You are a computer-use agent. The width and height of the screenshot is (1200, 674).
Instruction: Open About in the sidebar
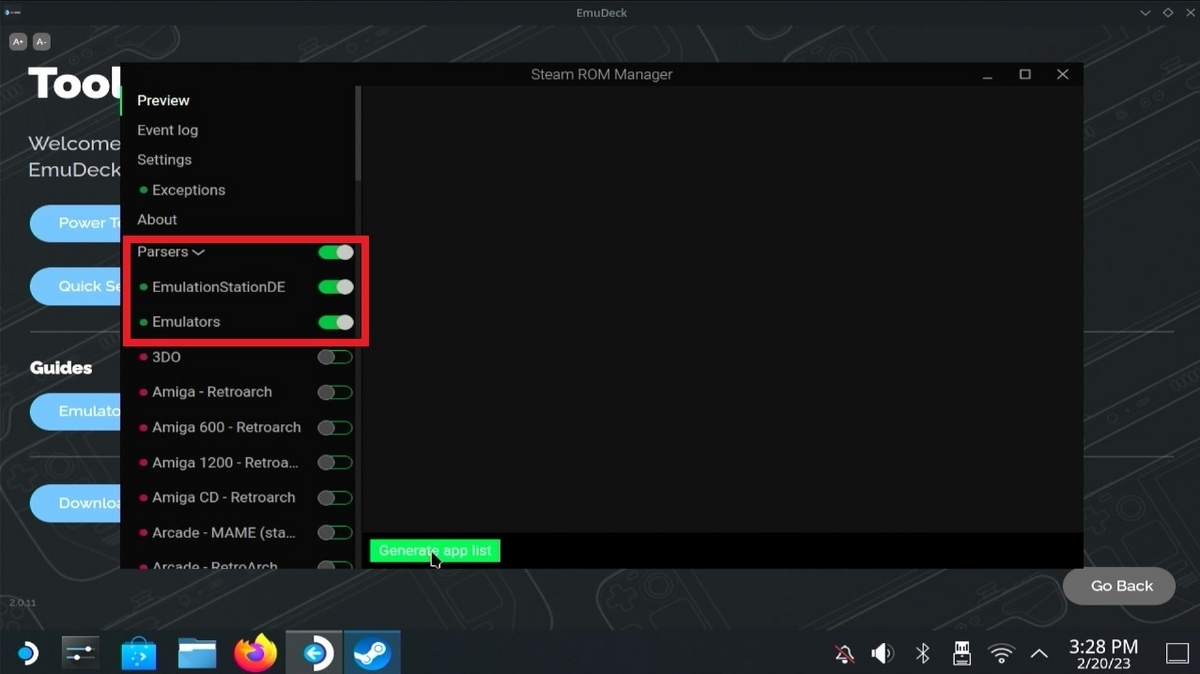pyautogui.click(x=157, y=220)
